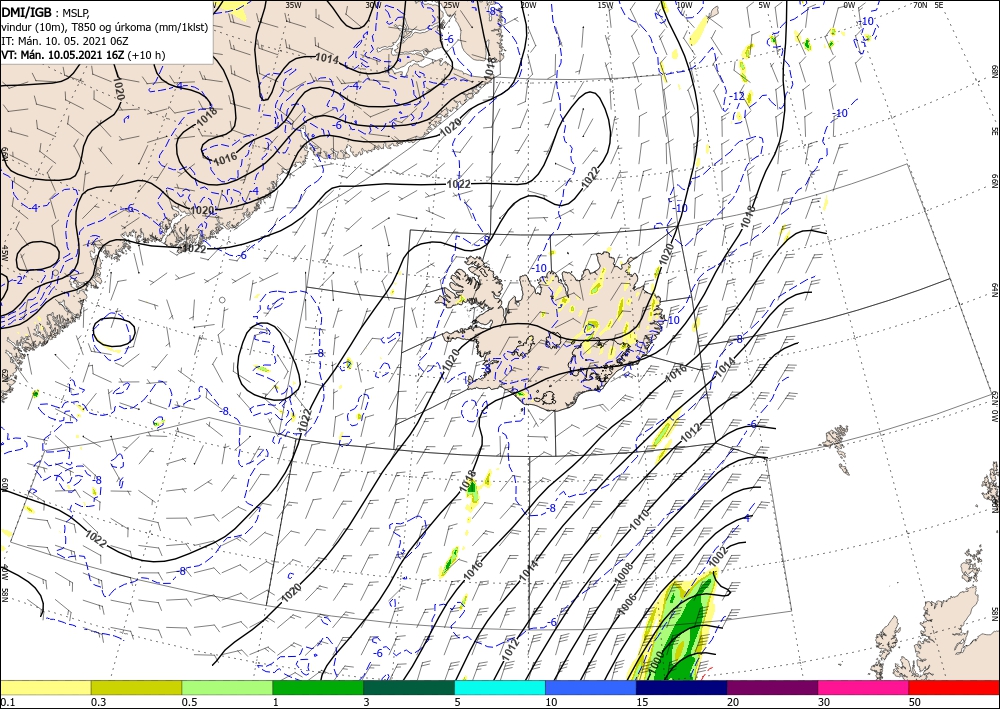Click the 45W label on left edge
The height and width of the screenshot is (709, 1000).
click(x=4, y=253)
